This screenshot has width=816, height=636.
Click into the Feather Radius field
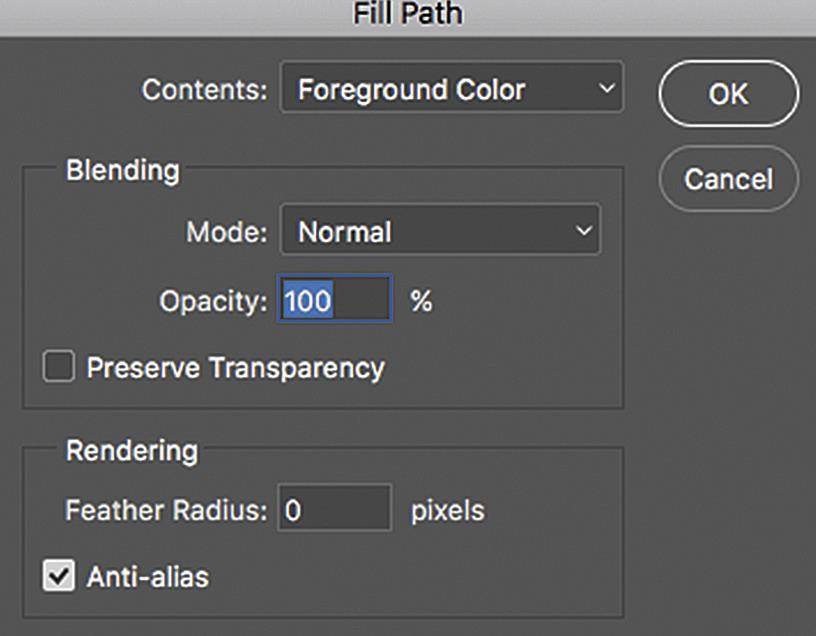pyautogui.click(x=335, y=507)
